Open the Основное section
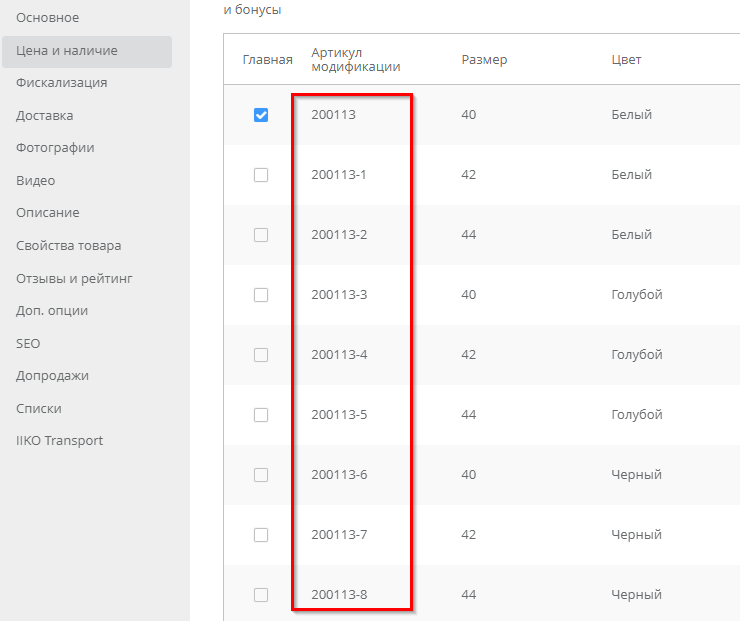 coord(48,18)
